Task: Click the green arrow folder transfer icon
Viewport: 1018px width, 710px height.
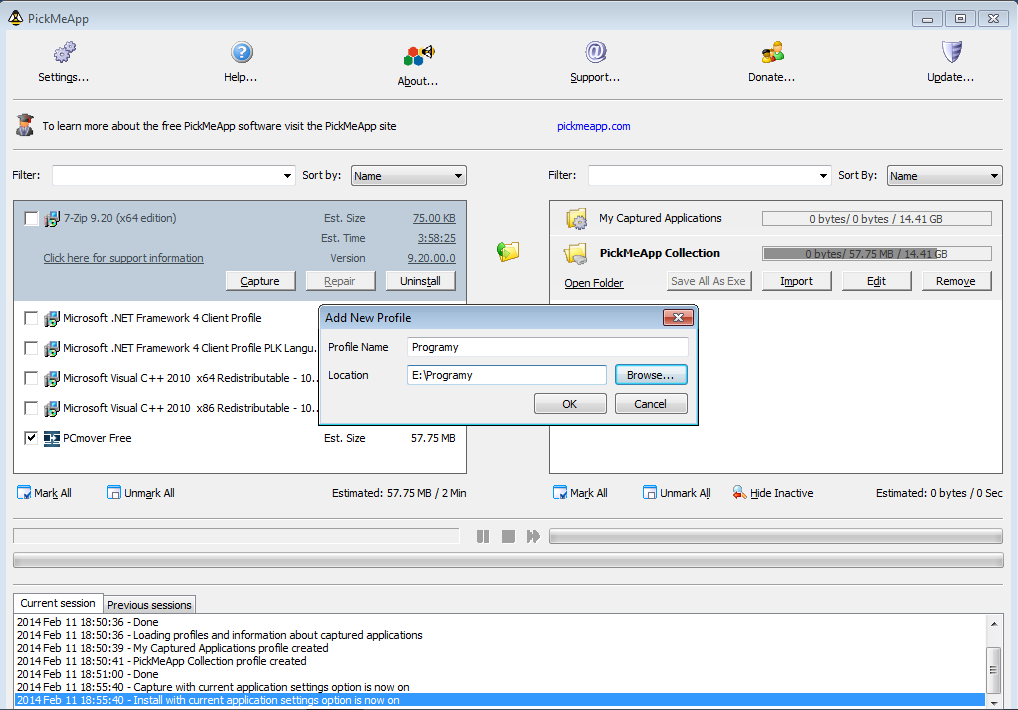Action: (x=508, y=251)
